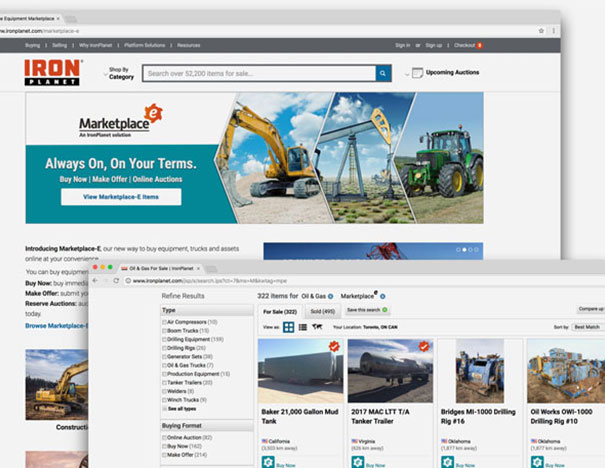Image resolution: width=605 pixels, height=468 pixels.
Task: Click the Compare up to button
Action: 591,309
